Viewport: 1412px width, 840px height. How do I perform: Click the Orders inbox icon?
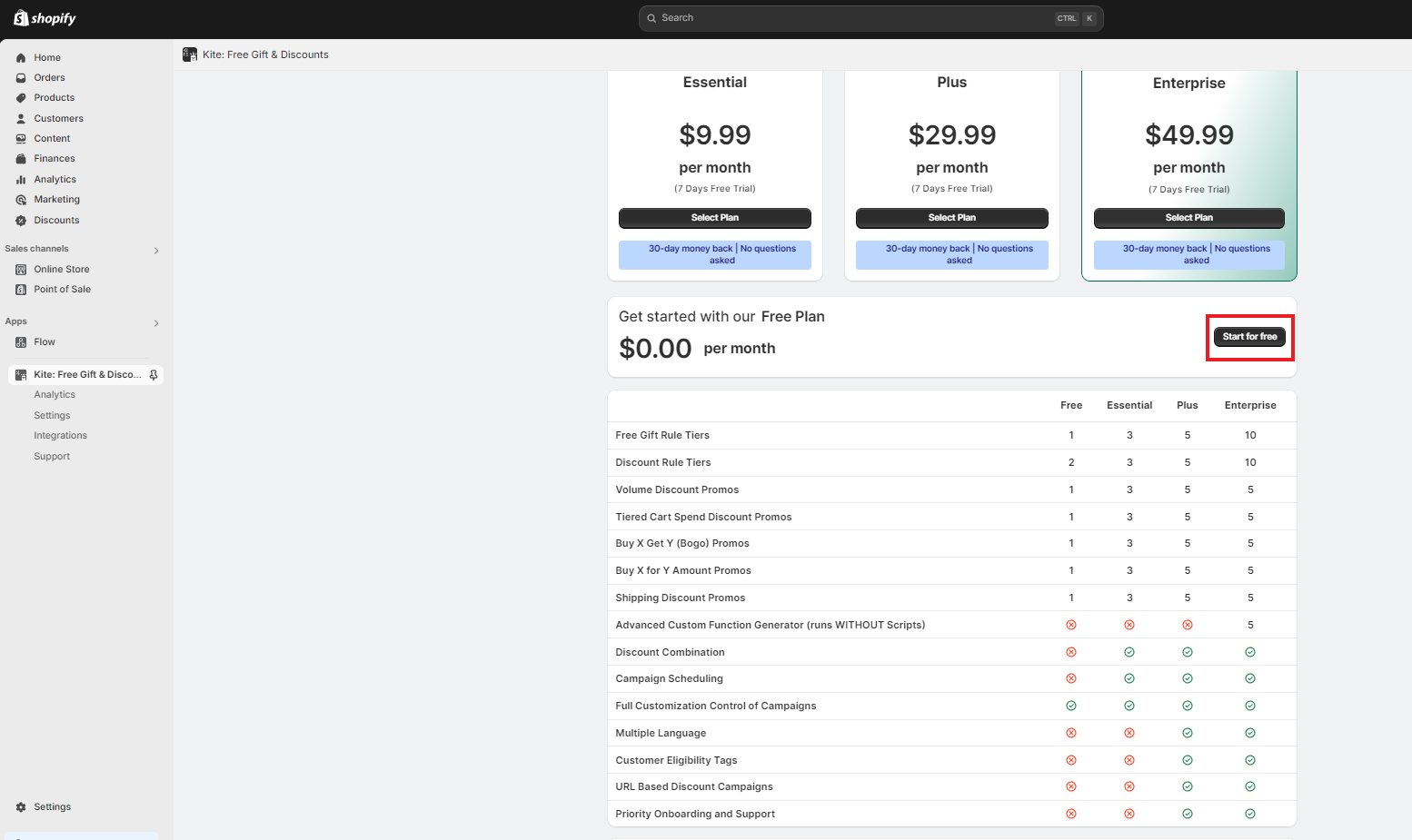(x=21, y=78)
